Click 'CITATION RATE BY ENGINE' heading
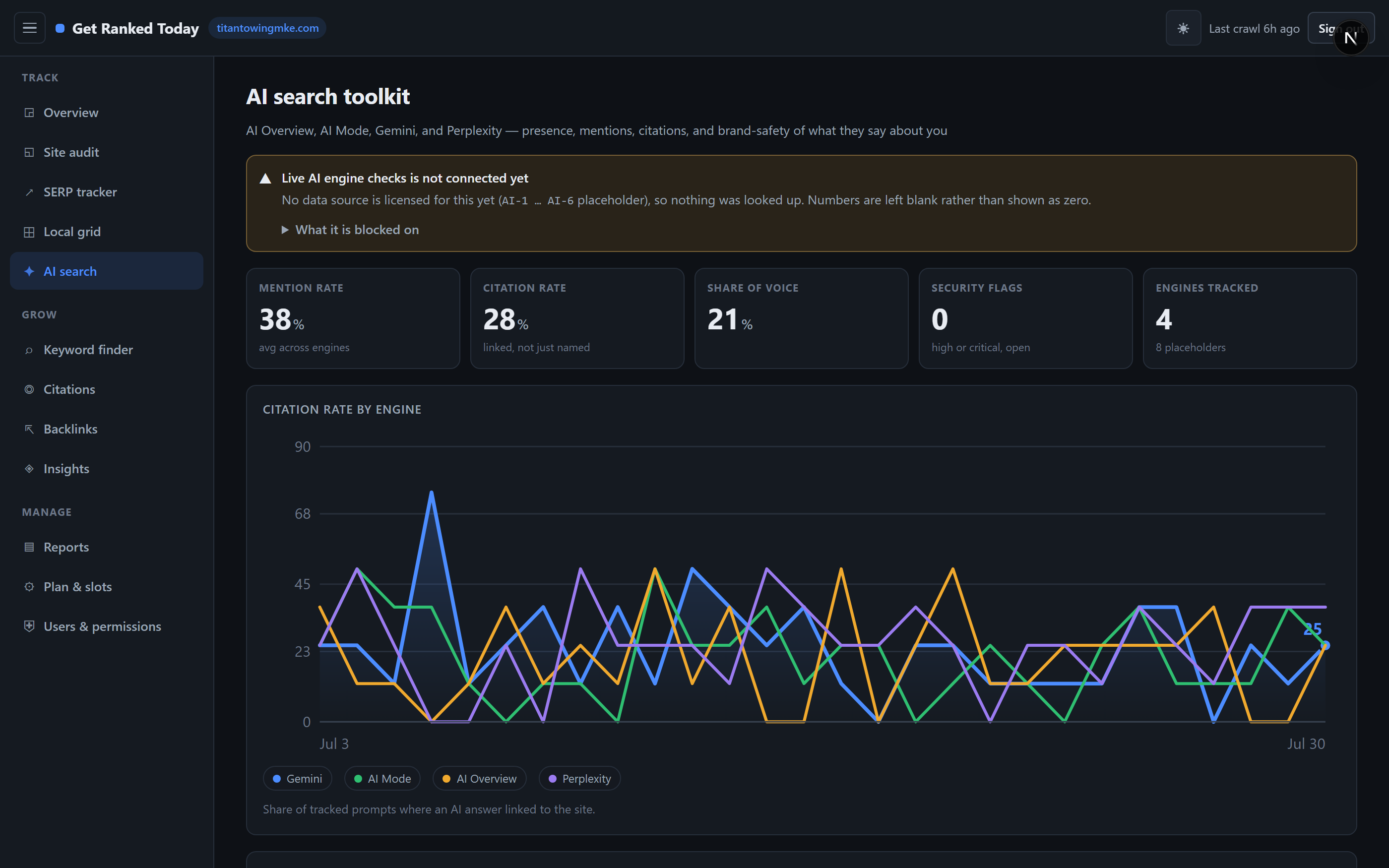 coord(342,409)
